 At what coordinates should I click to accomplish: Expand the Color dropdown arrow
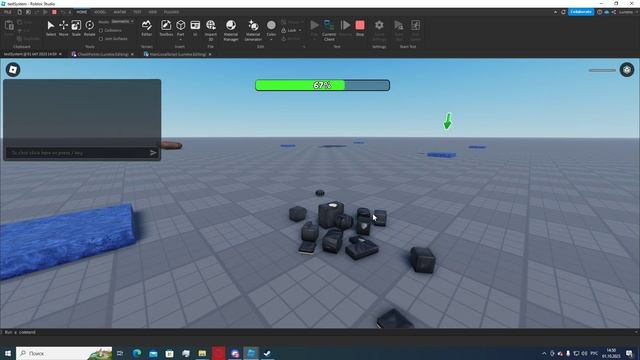[x=271, y=40]
